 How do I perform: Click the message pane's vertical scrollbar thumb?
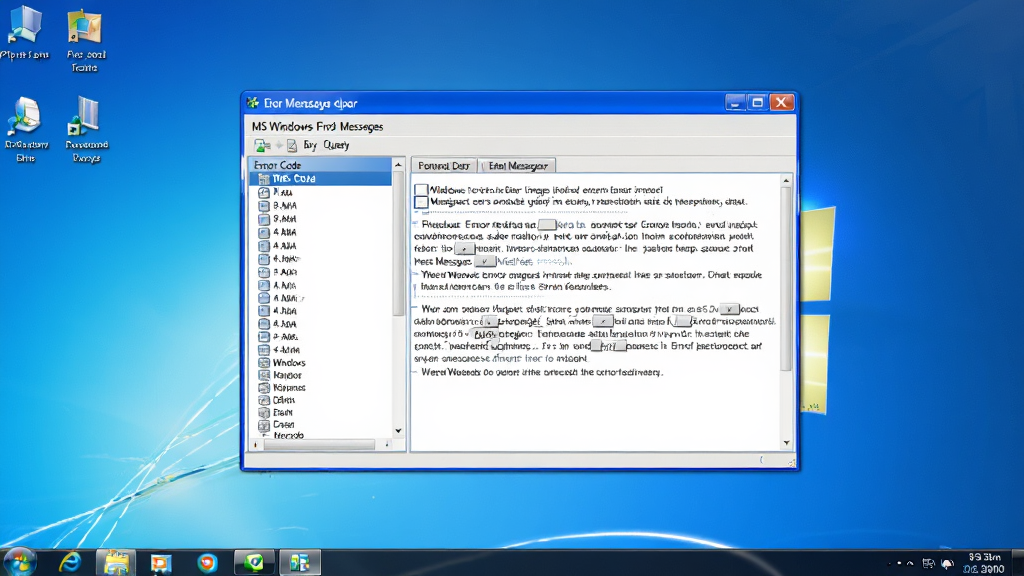(786, 280)
